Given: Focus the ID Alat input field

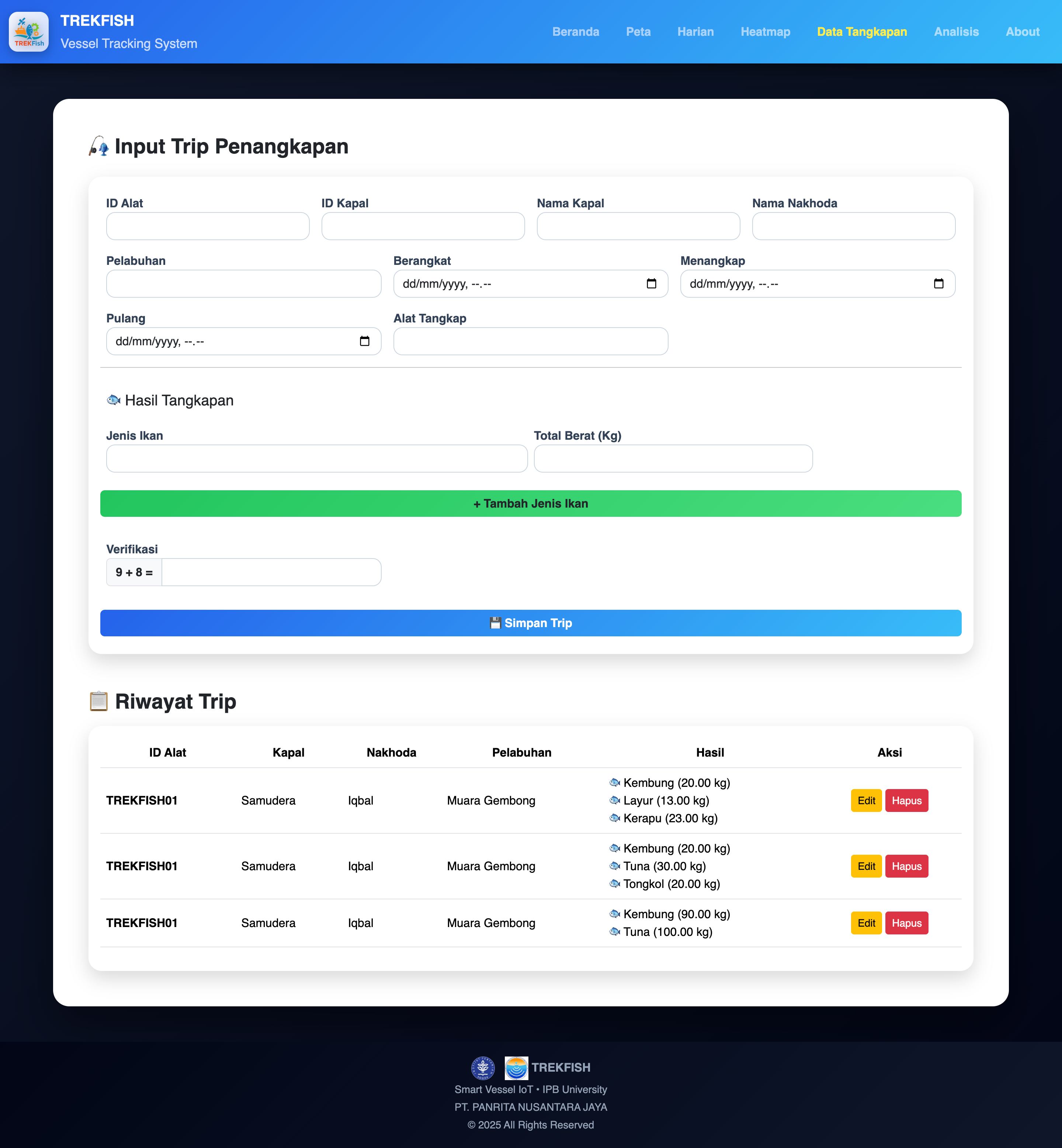Looking at the screenshot, I should coord(208,226).
